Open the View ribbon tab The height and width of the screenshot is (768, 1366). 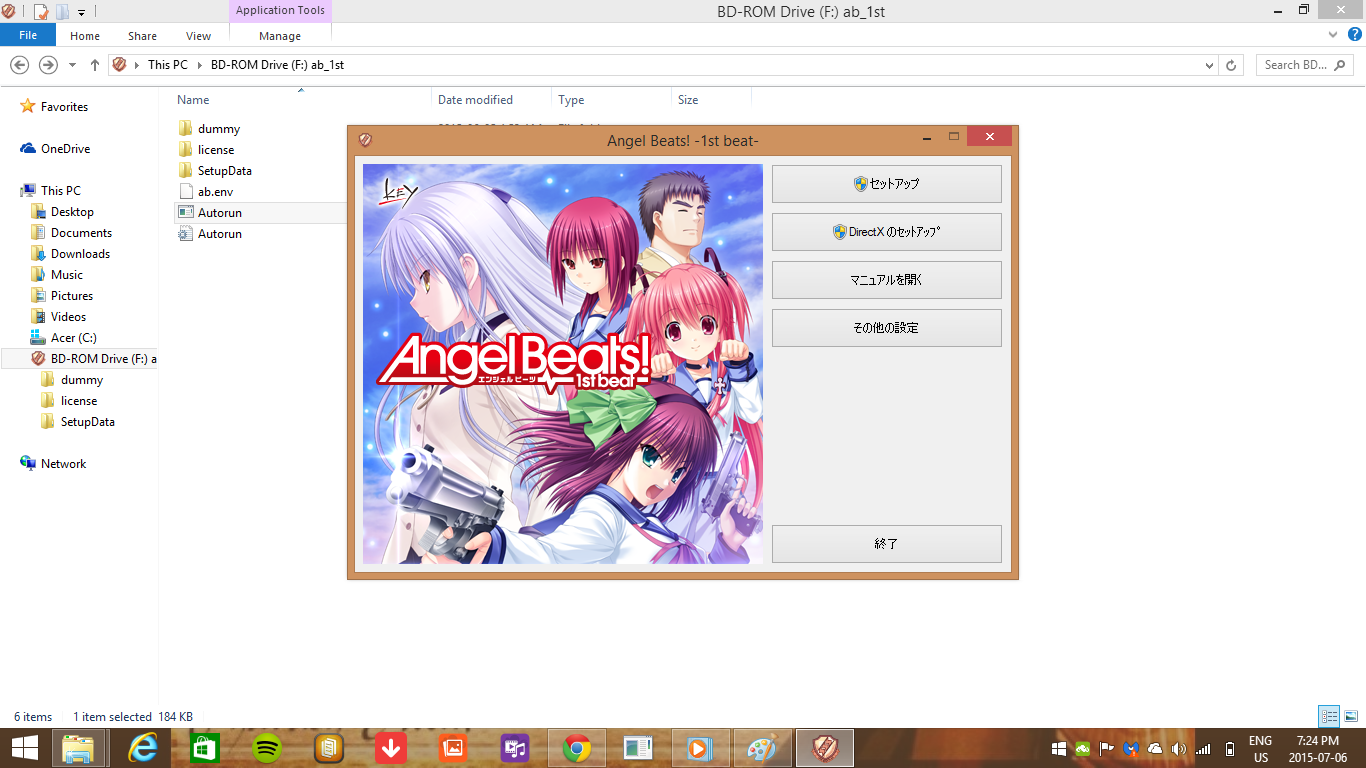[198, 36]
